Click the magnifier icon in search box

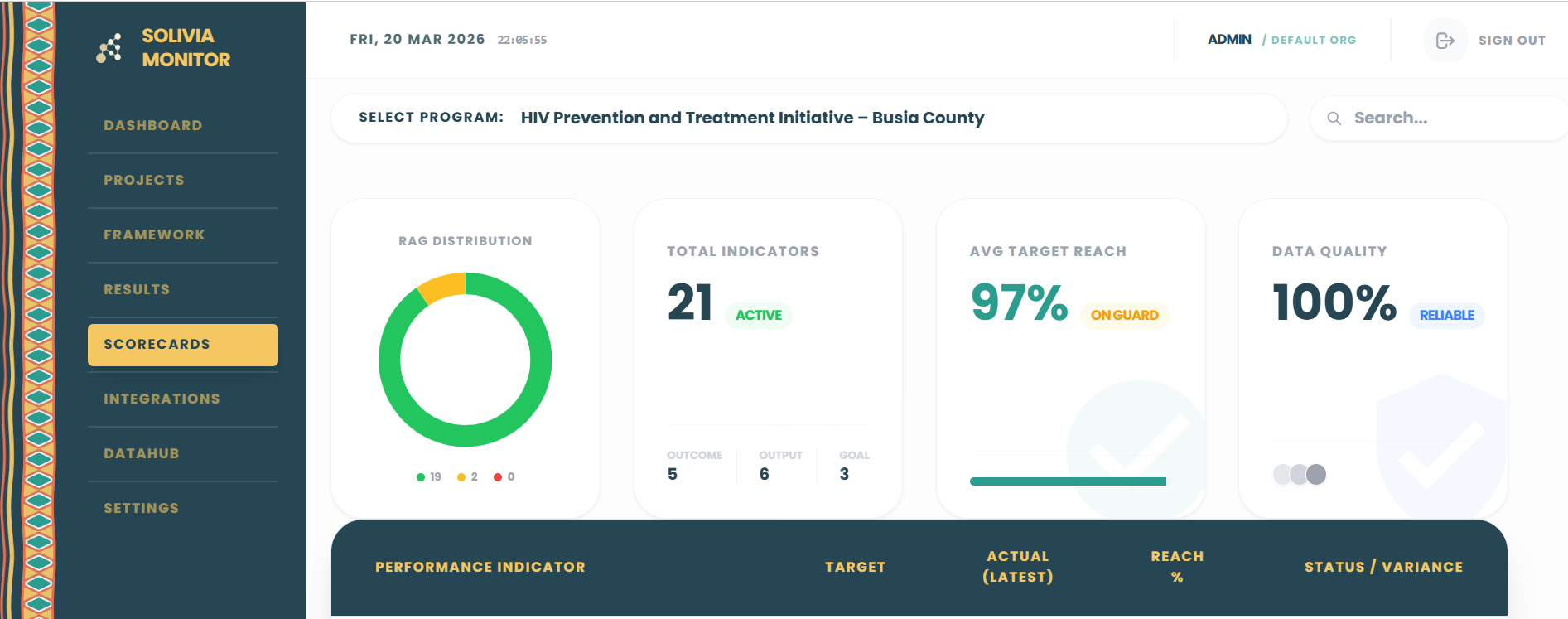pos(1334,118)
